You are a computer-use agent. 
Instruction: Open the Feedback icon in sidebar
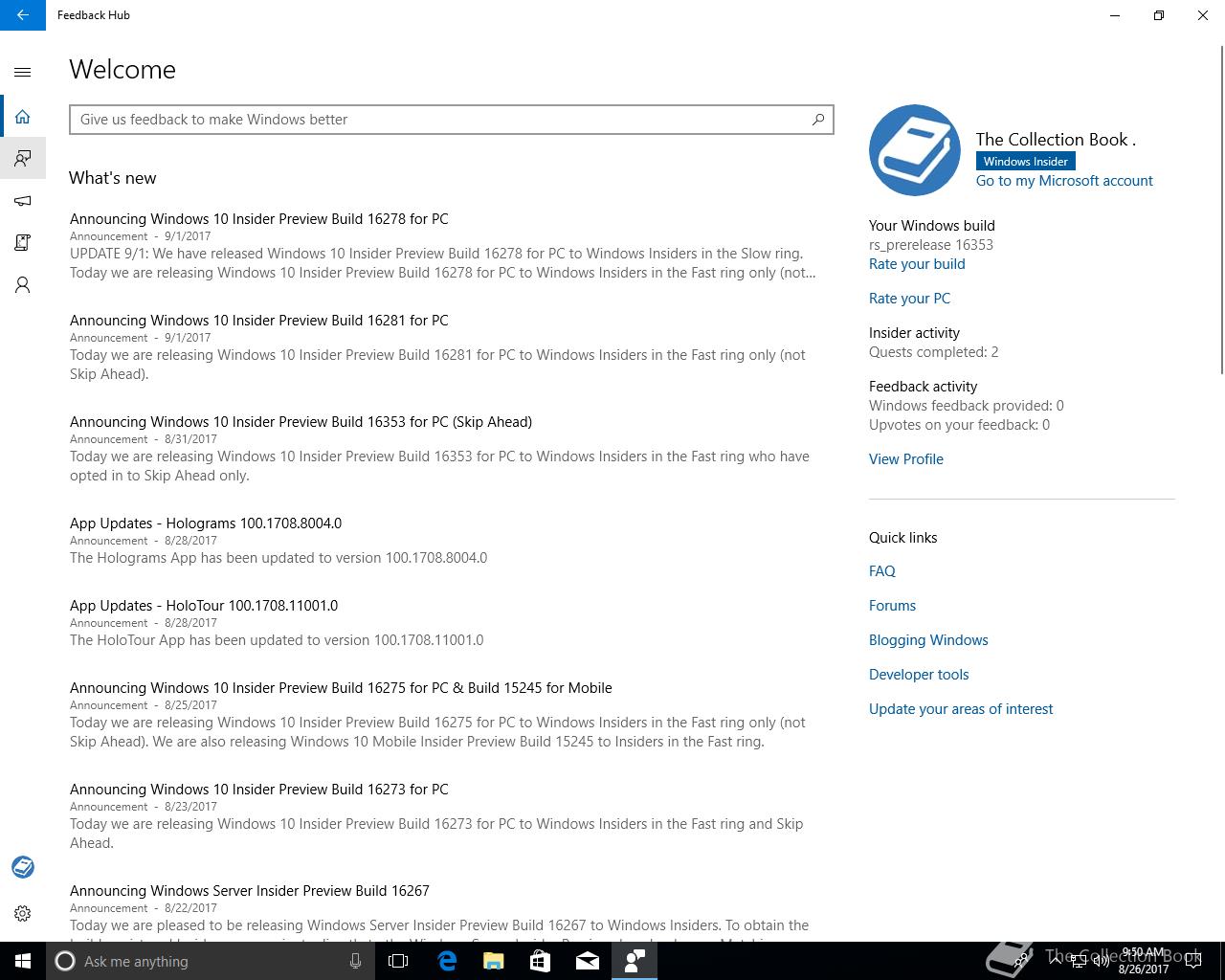pyautogui.click(x=23, y=158)
